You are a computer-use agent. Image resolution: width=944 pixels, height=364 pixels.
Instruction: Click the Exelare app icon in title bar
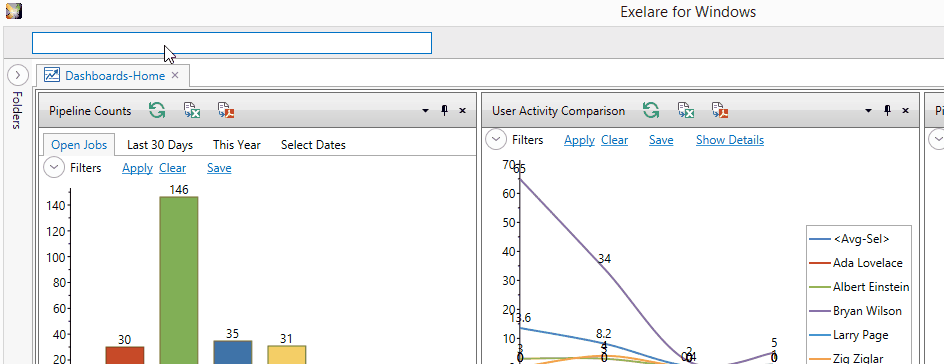pos(14,11)
